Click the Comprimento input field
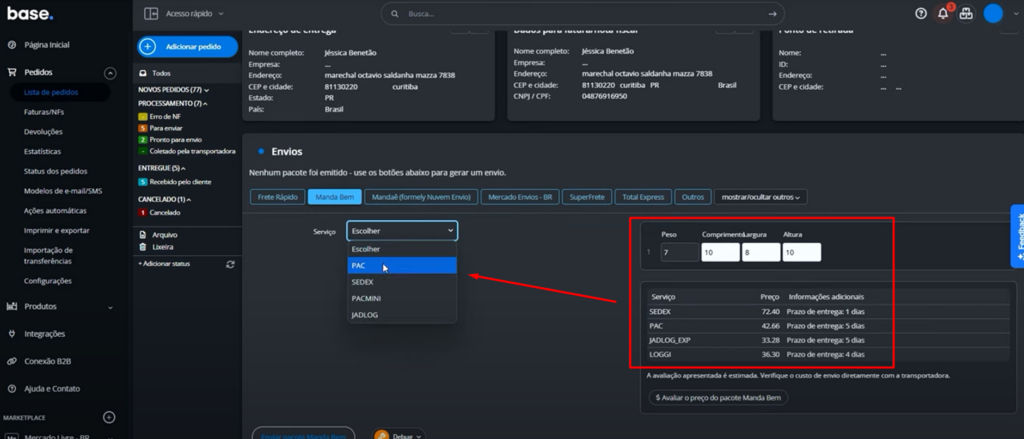 [720, 252]
